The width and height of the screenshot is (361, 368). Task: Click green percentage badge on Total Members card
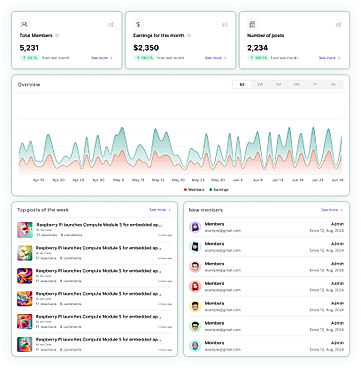30,58
